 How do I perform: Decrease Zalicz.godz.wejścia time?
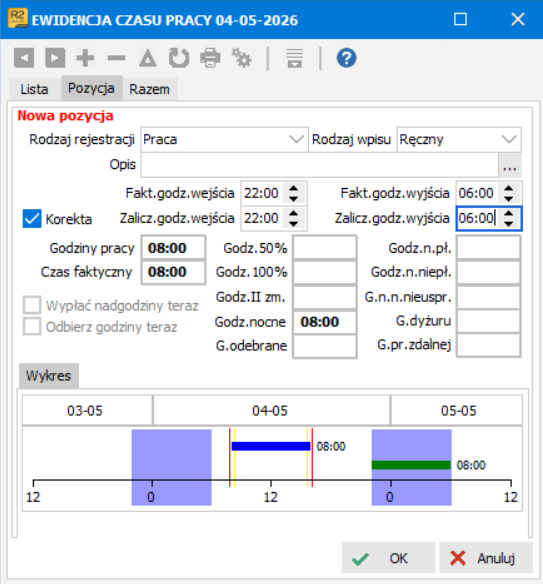(x=293, y=223)
